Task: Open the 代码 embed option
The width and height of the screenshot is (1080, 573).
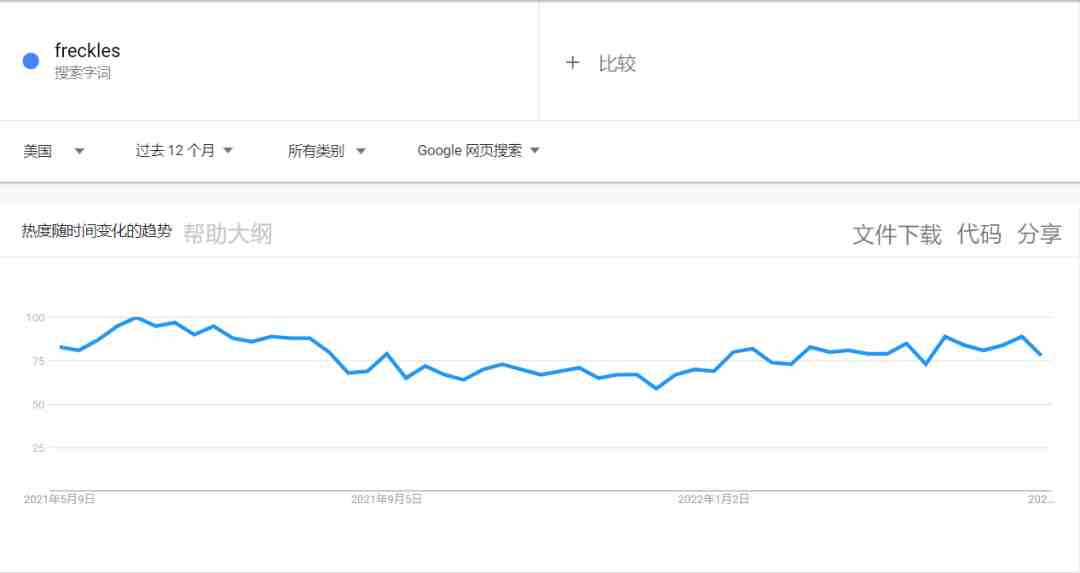Action: [979, 235]
